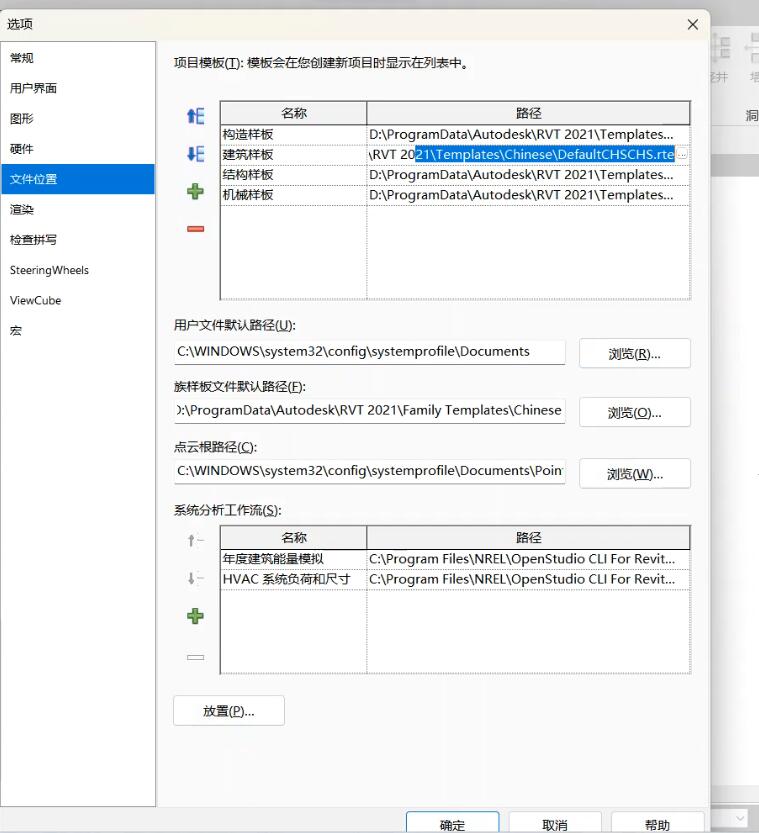Remove selected project template with red minus
Viewport: 759px width, 833px height.
195,229
